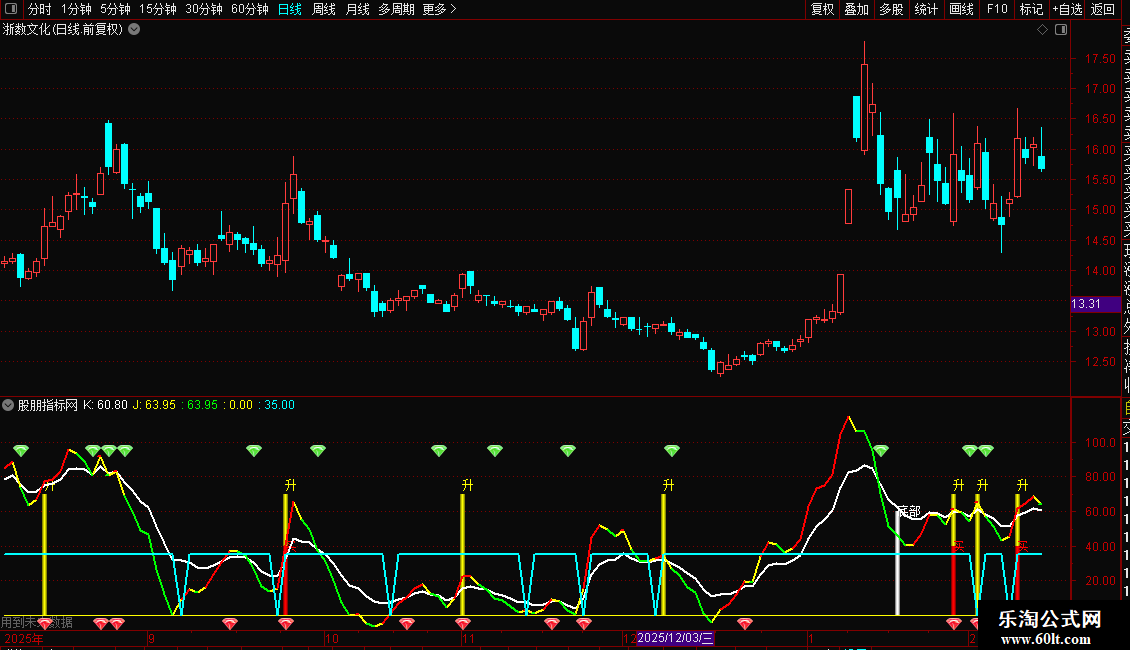Viewport: 1130px width, 650px height.
Task: Click the first green diamond sell marker
Action: (x=21, y=450)
